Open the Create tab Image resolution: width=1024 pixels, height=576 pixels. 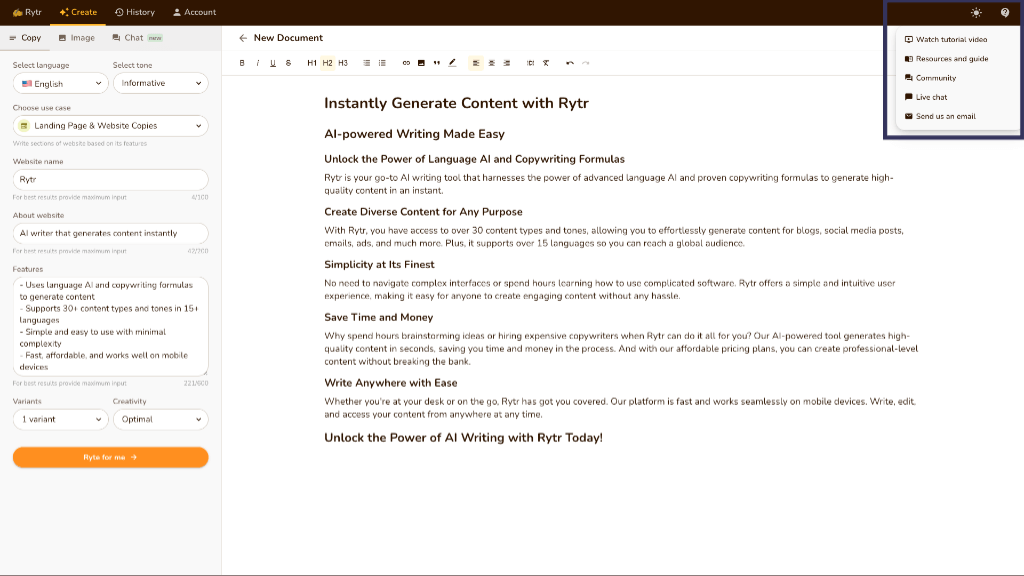pyautogui.click(x=78, y=12)
